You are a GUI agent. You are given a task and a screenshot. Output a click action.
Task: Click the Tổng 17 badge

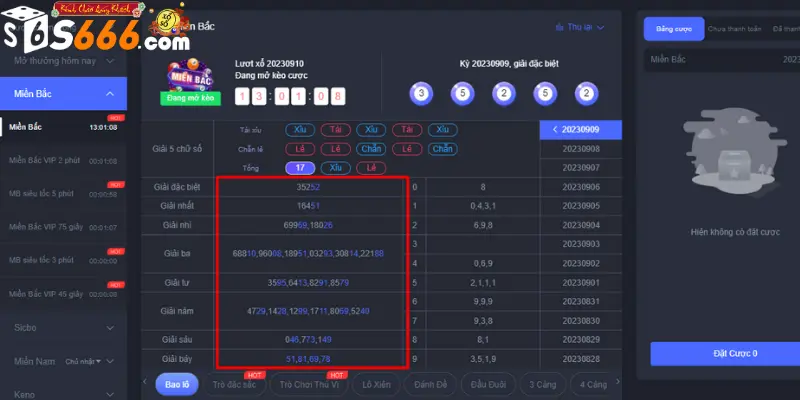pos(301,168)
